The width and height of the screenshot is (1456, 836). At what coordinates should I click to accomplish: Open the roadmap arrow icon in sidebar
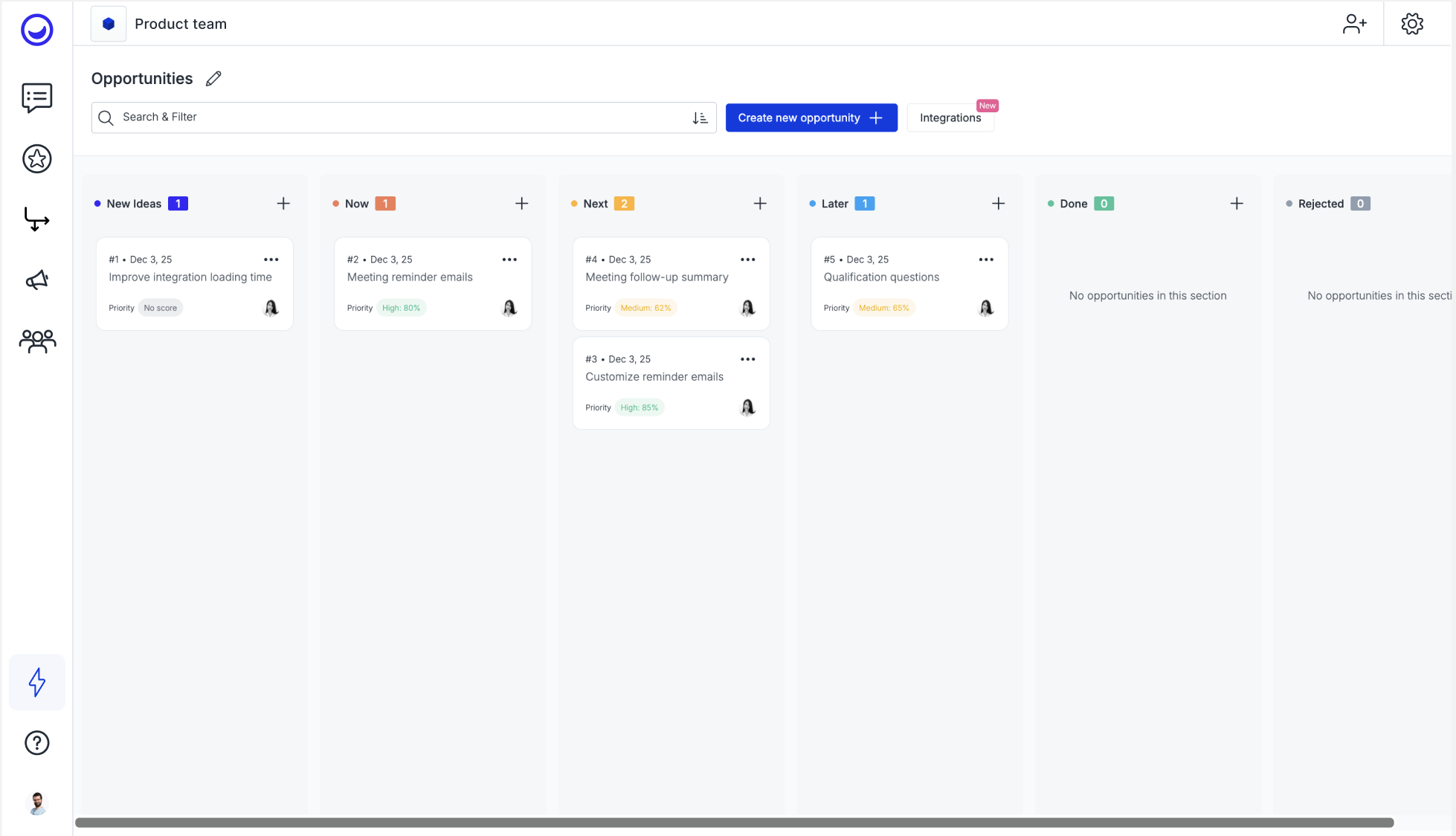(36, 219)
